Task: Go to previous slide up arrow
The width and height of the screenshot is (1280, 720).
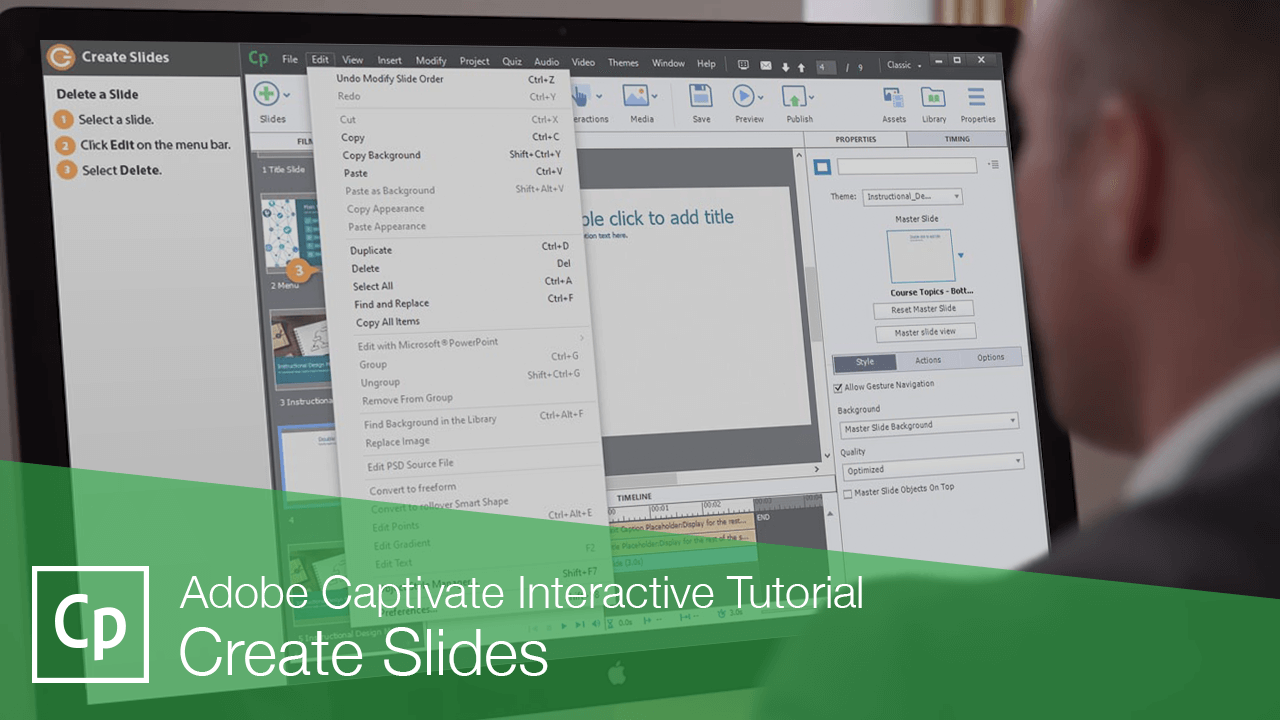Action: 800,67
